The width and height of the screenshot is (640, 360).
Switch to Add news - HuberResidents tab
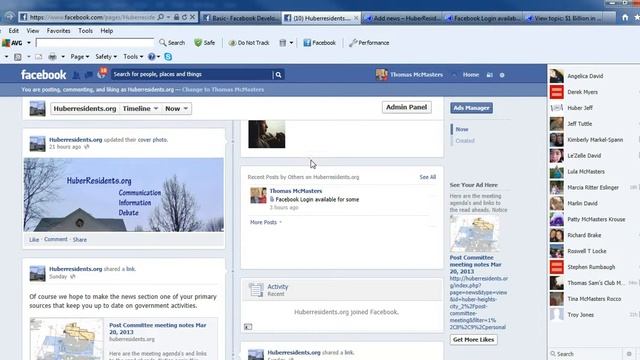[x=403, y=18]
